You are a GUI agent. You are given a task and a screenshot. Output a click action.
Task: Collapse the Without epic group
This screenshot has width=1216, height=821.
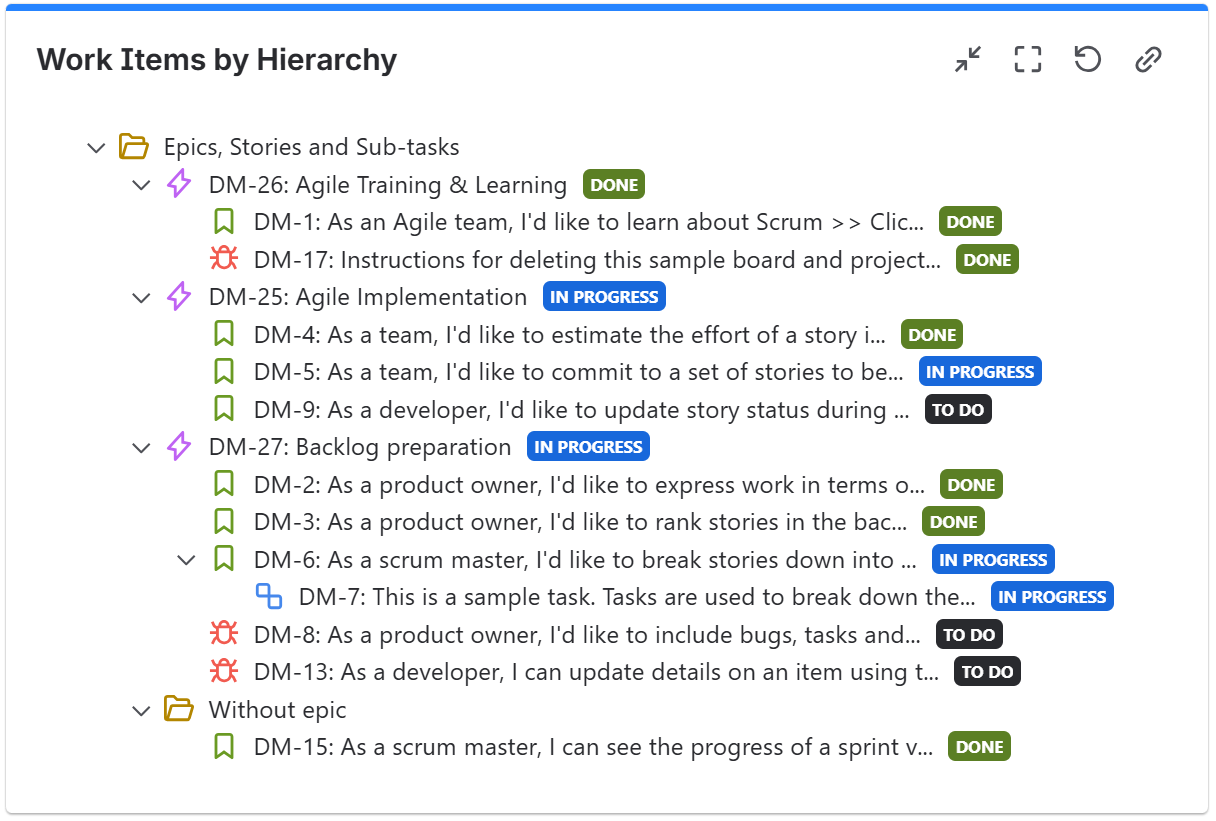click(141, 710)
